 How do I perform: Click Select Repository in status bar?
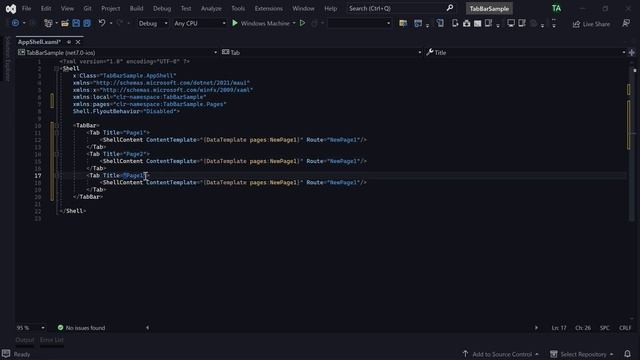click(582, 354)
